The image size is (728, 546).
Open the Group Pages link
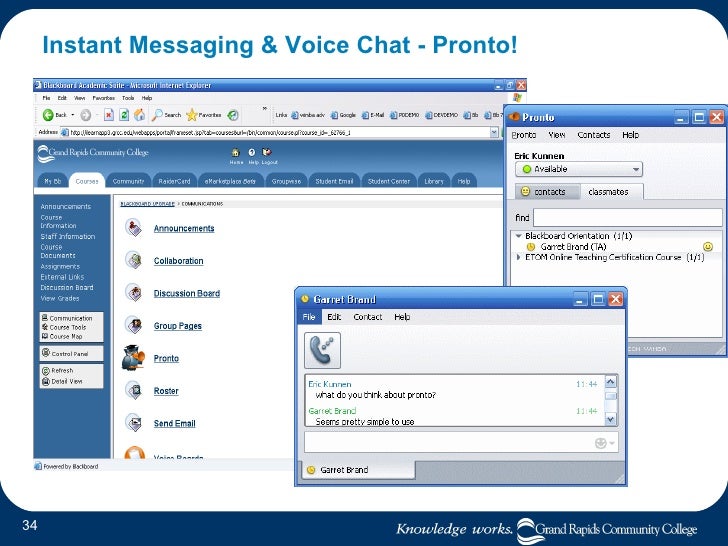click(x=177, y=326)
